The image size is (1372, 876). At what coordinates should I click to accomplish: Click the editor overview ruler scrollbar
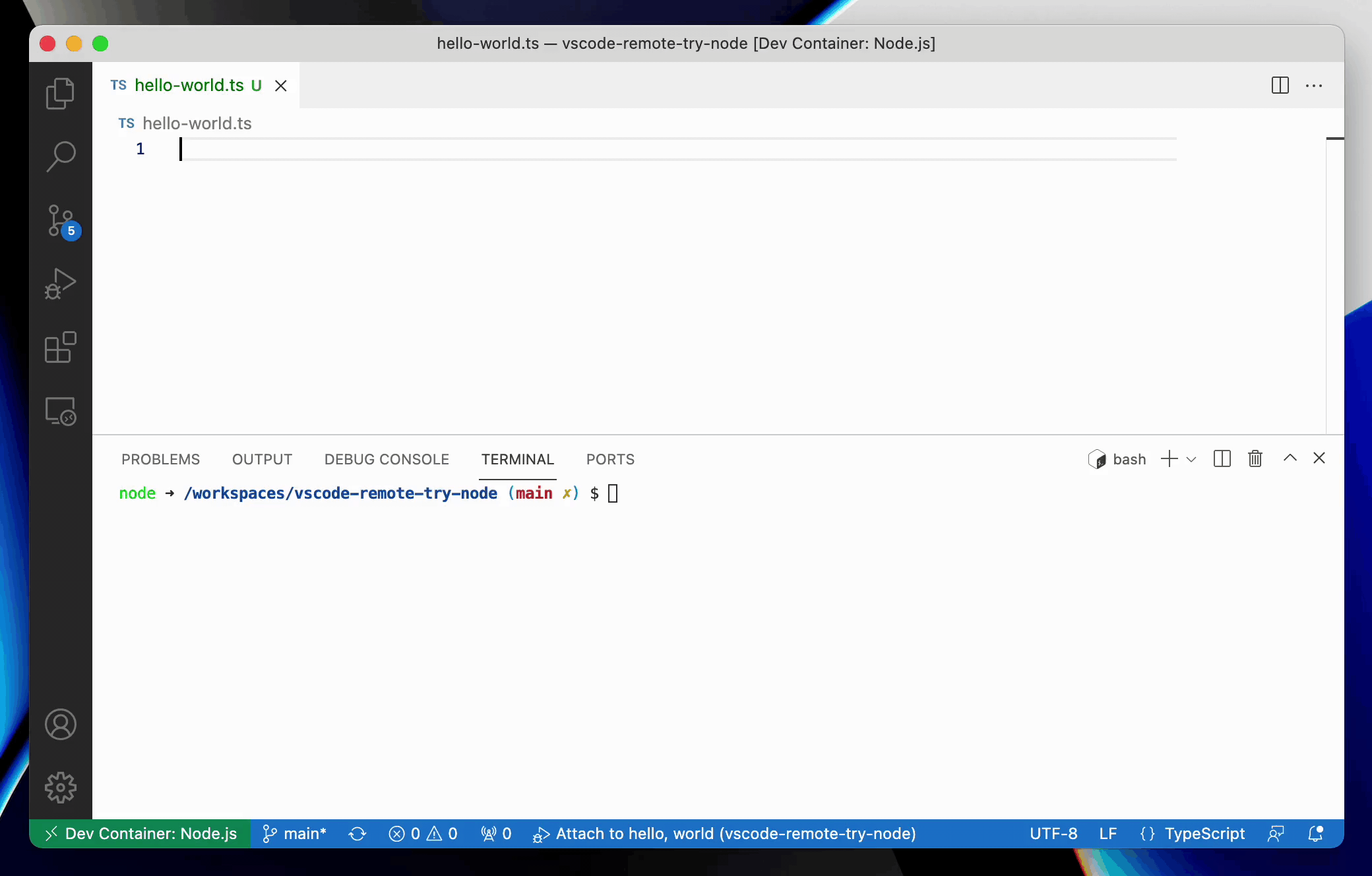click(1334, 264)
